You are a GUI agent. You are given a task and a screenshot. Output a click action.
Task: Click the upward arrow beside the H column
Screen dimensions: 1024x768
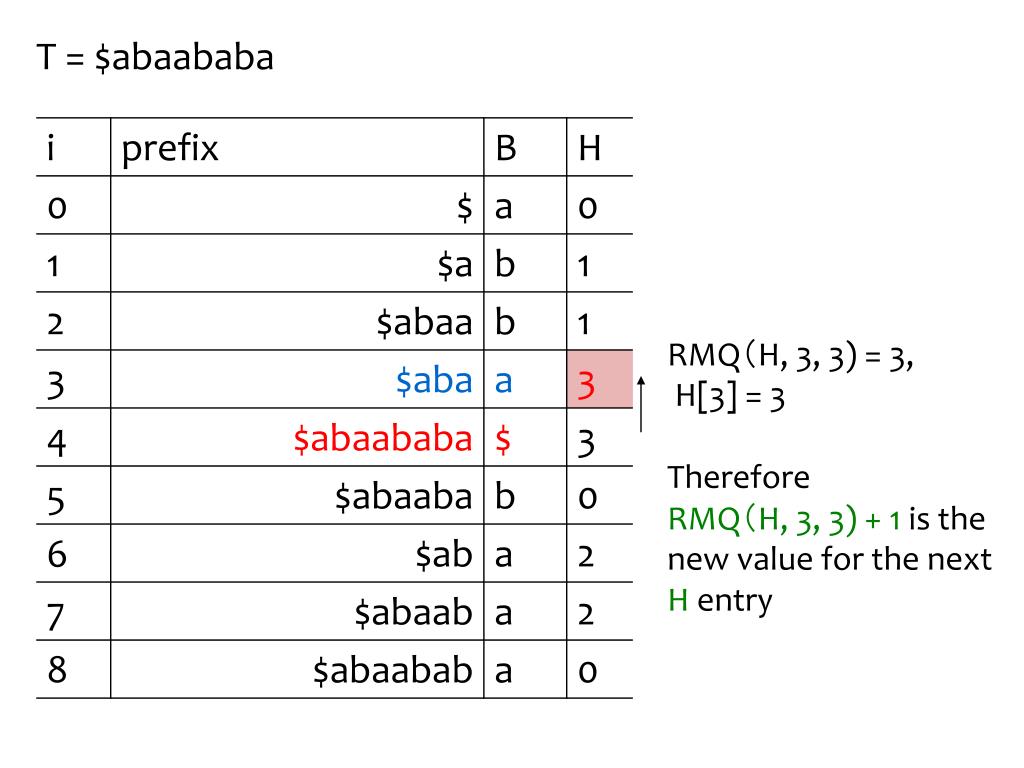641,404
